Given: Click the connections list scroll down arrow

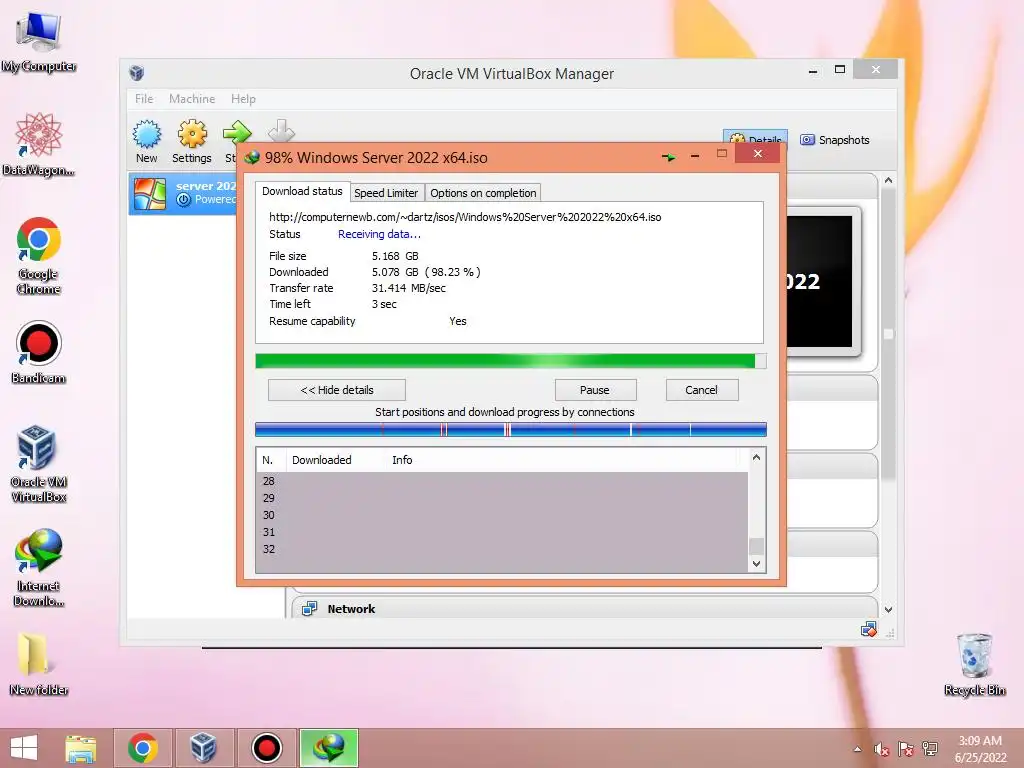Looking at the screenshot, I should pyautogui.click(x=756, y=564).
